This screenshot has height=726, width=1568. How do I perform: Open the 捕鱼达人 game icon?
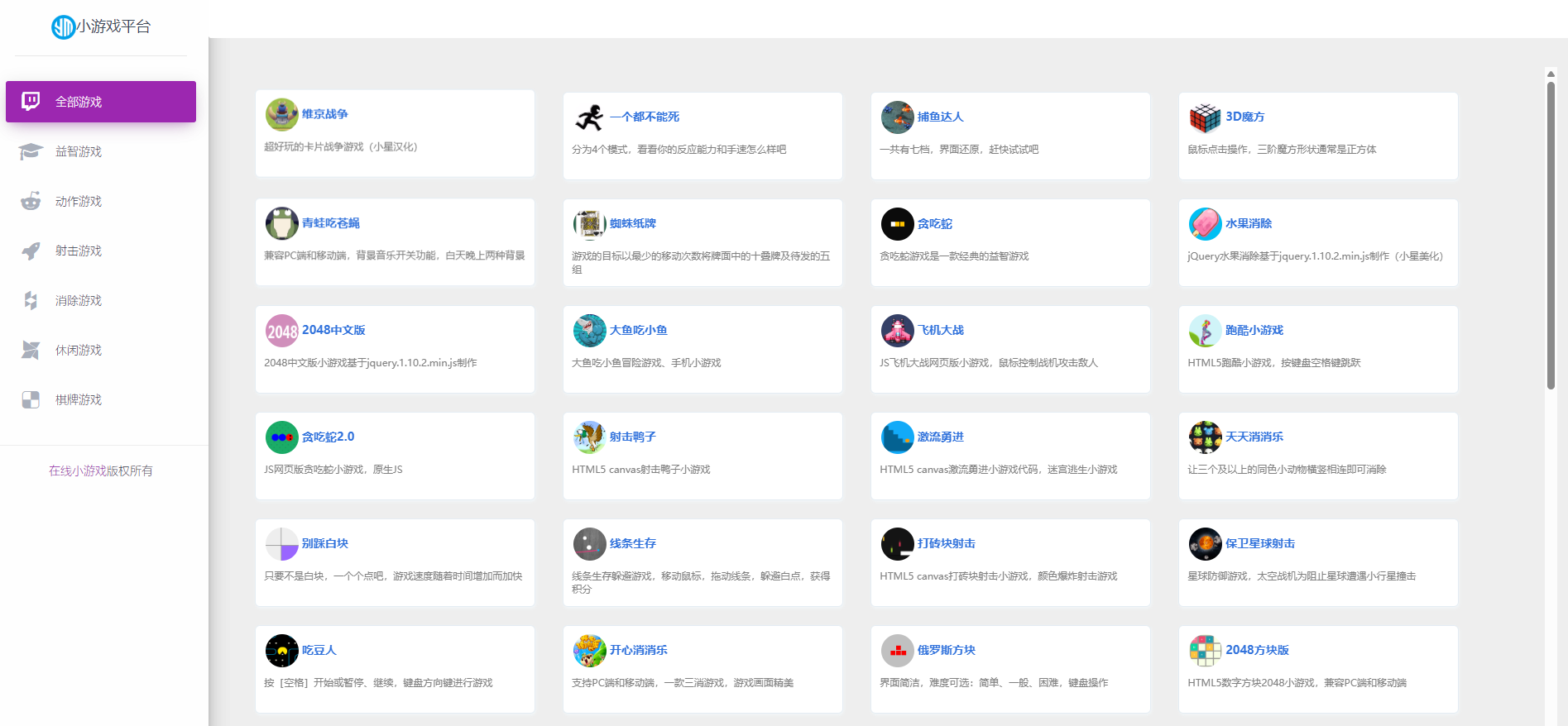coord(898,117)
